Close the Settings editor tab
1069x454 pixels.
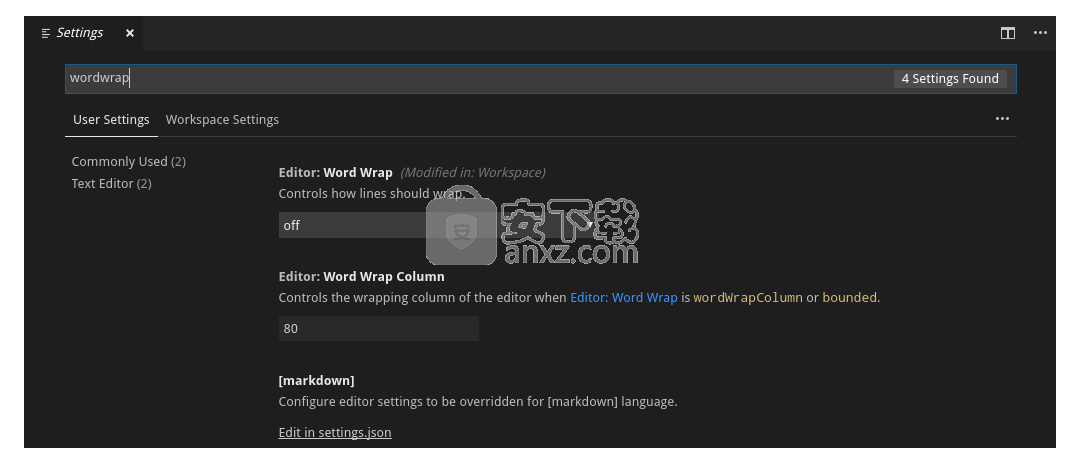pyautogui.click(x=130, y=33)
